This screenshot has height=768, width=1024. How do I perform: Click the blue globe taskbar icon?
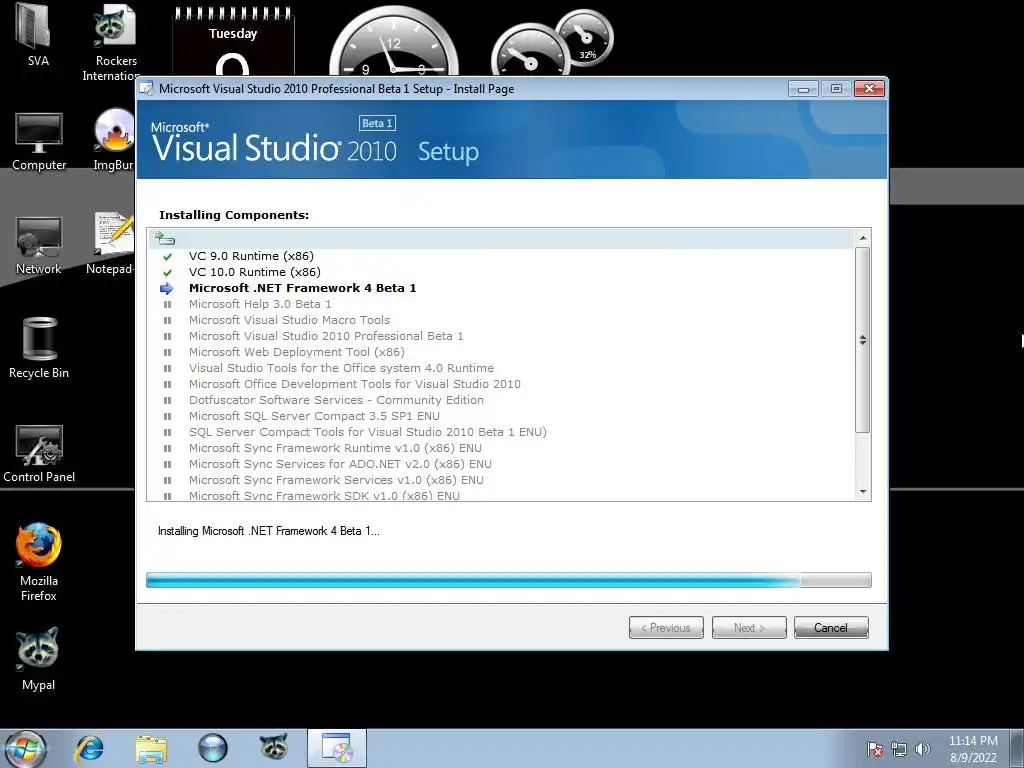click(x=213, y=748)
